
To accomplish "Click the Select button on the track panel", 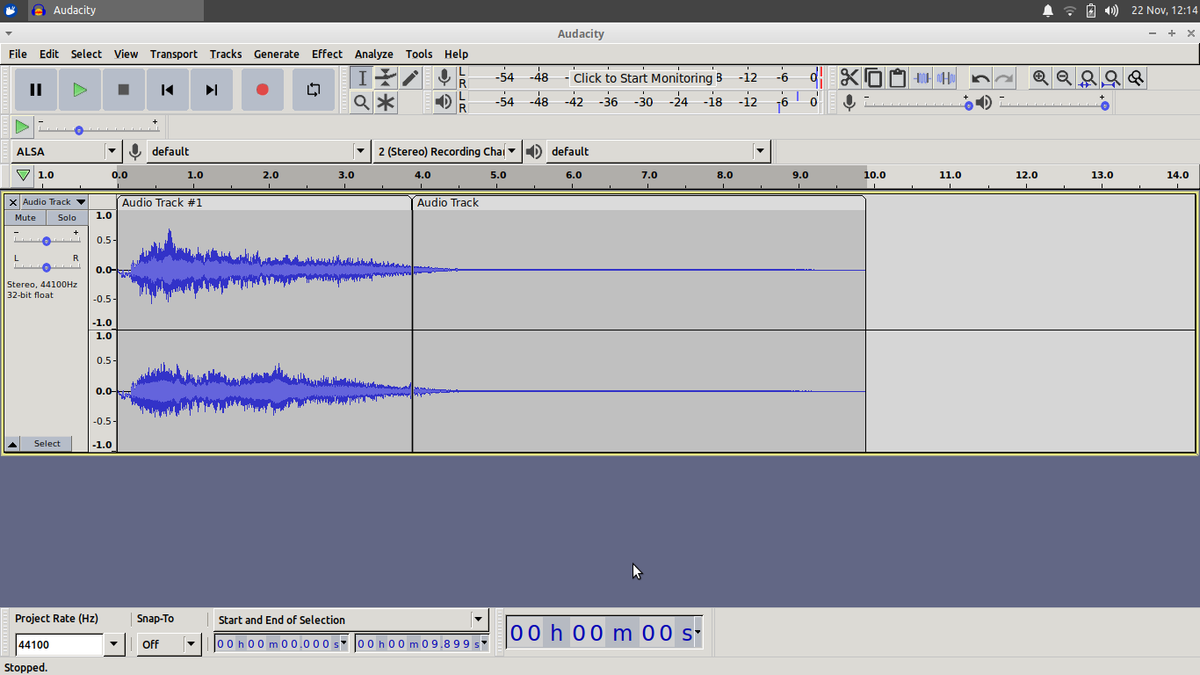I will click(46, 443).
